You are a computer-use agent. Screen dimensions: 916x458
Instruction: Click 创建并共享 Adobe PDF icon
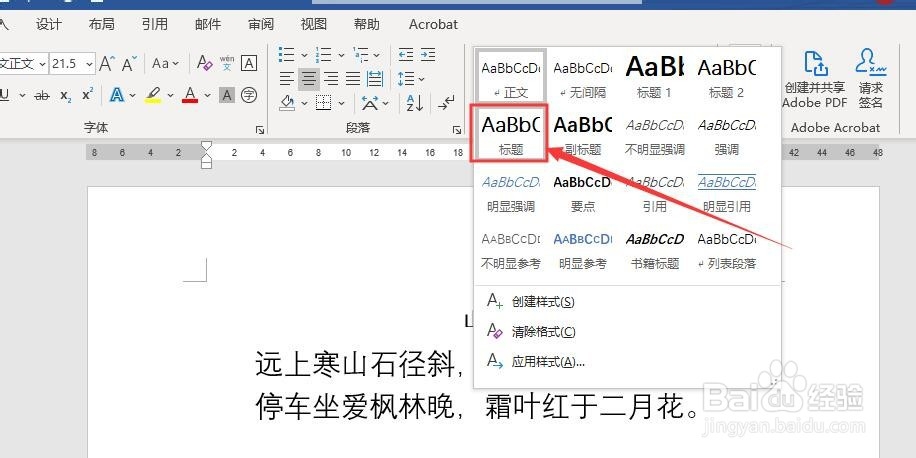tap(816, 64)
